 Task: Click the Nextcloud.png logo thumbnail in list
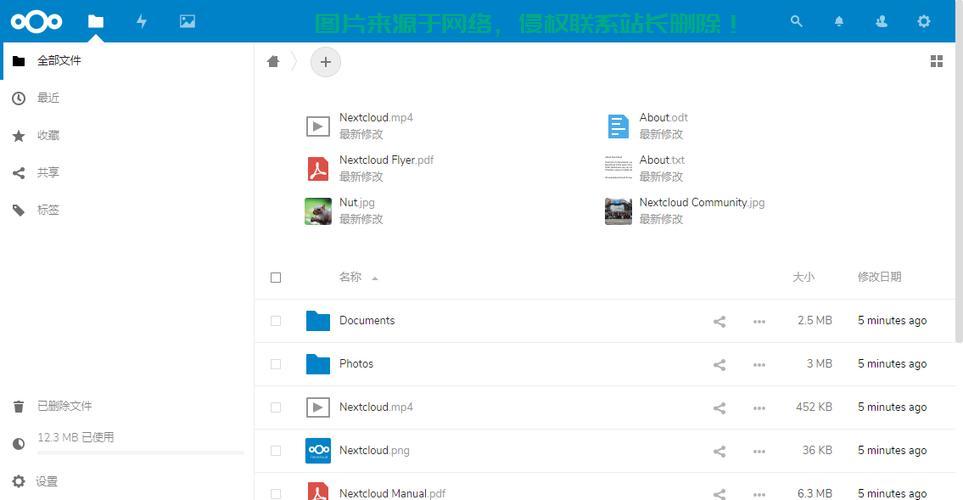(318, 451)
